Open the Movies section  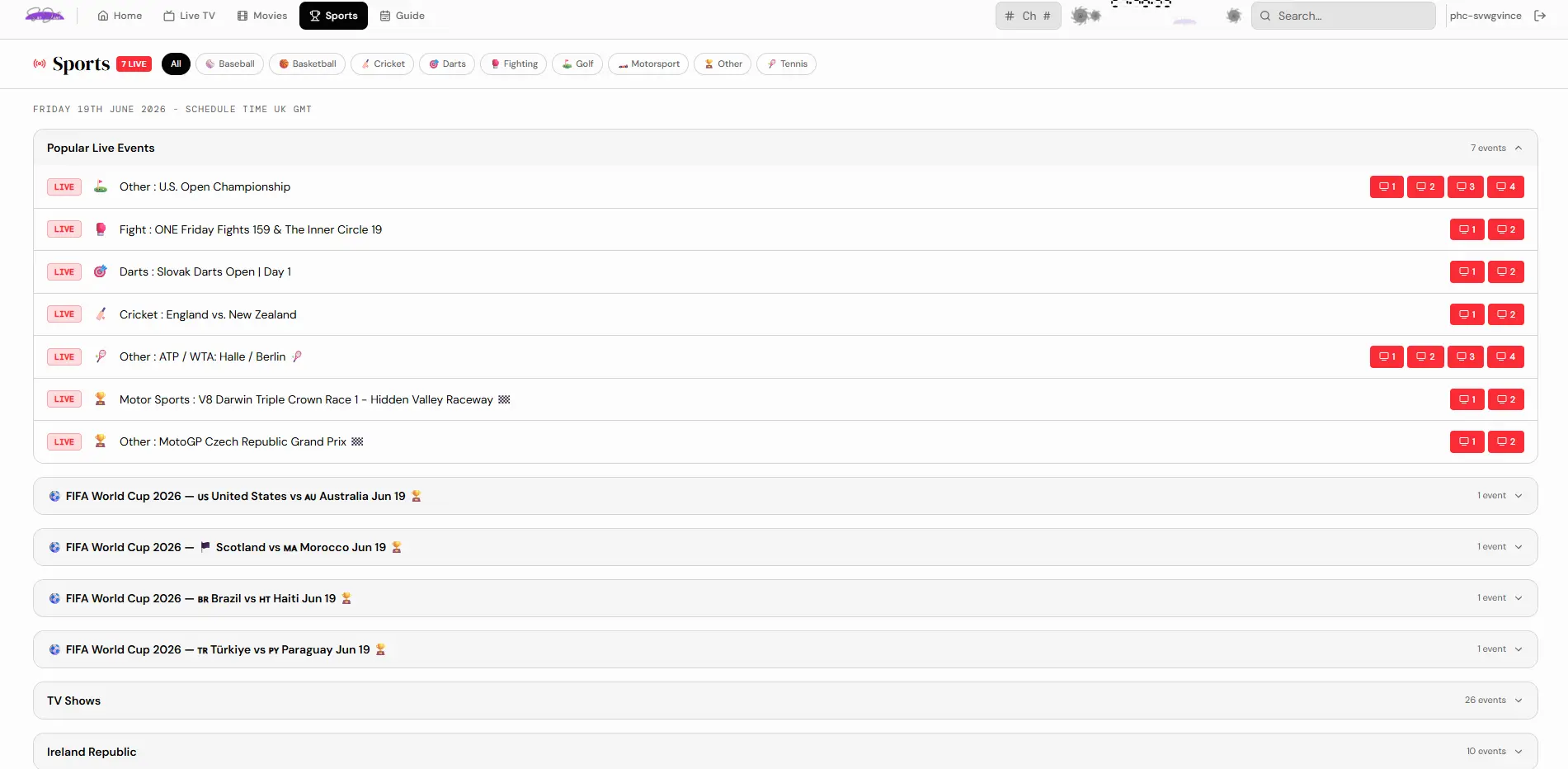[x=262, y=16]
